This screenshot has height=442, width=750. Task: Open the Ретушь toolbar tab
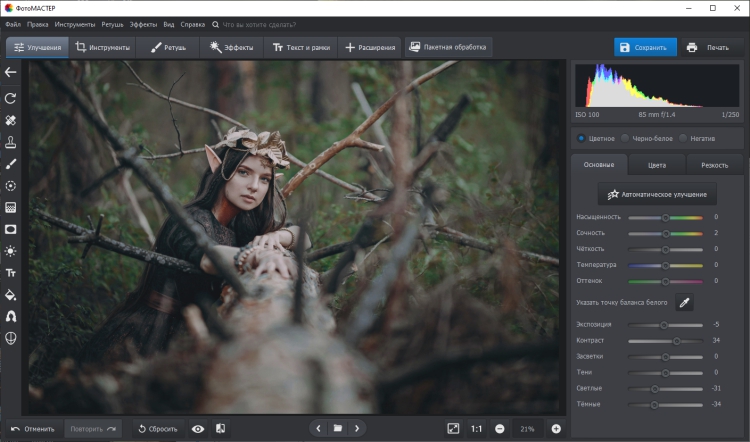coord(168,47)
